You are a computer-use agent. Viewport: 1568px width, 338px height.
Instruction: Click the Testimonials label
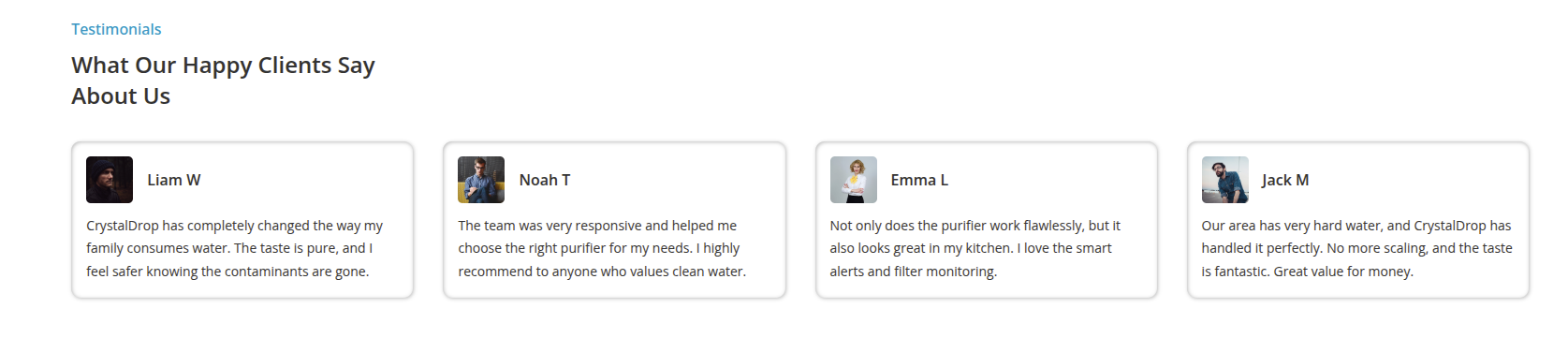[116, 29]
